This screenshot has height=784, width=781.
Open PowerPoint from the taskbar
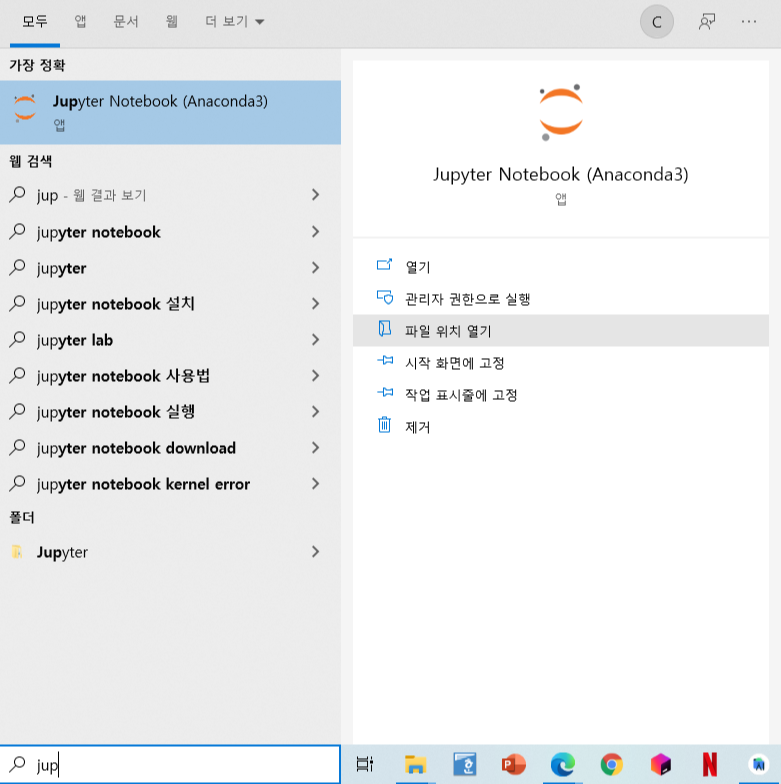[x=514, y=764]
